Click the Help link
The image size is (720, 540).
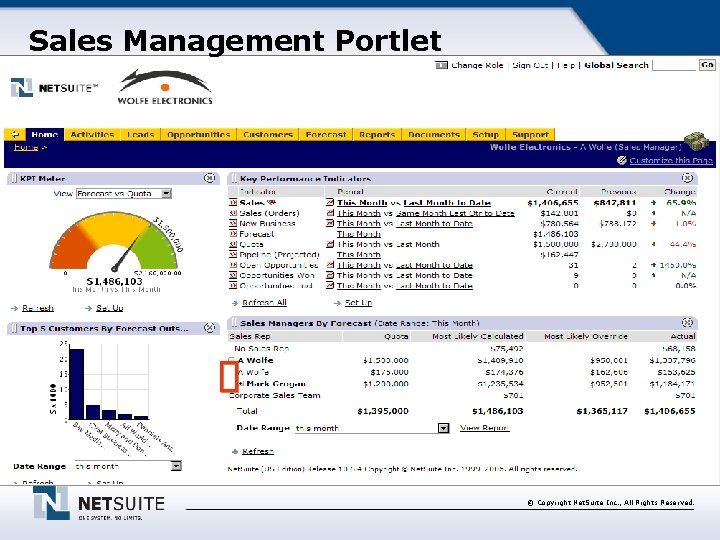(x=566, y=65)
